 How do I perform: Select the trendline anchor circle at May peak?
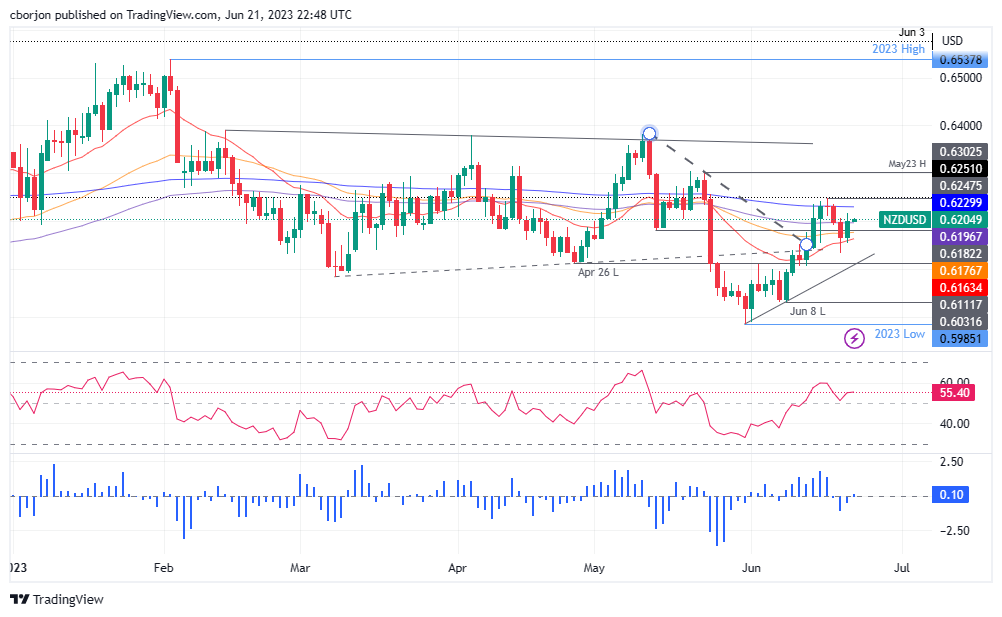(649, 133)
